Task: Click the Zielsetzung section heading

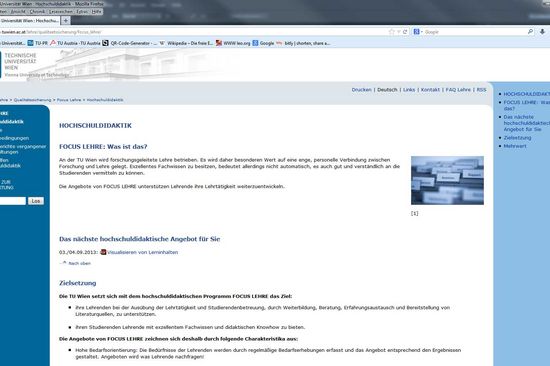Action: coord(78,283)
